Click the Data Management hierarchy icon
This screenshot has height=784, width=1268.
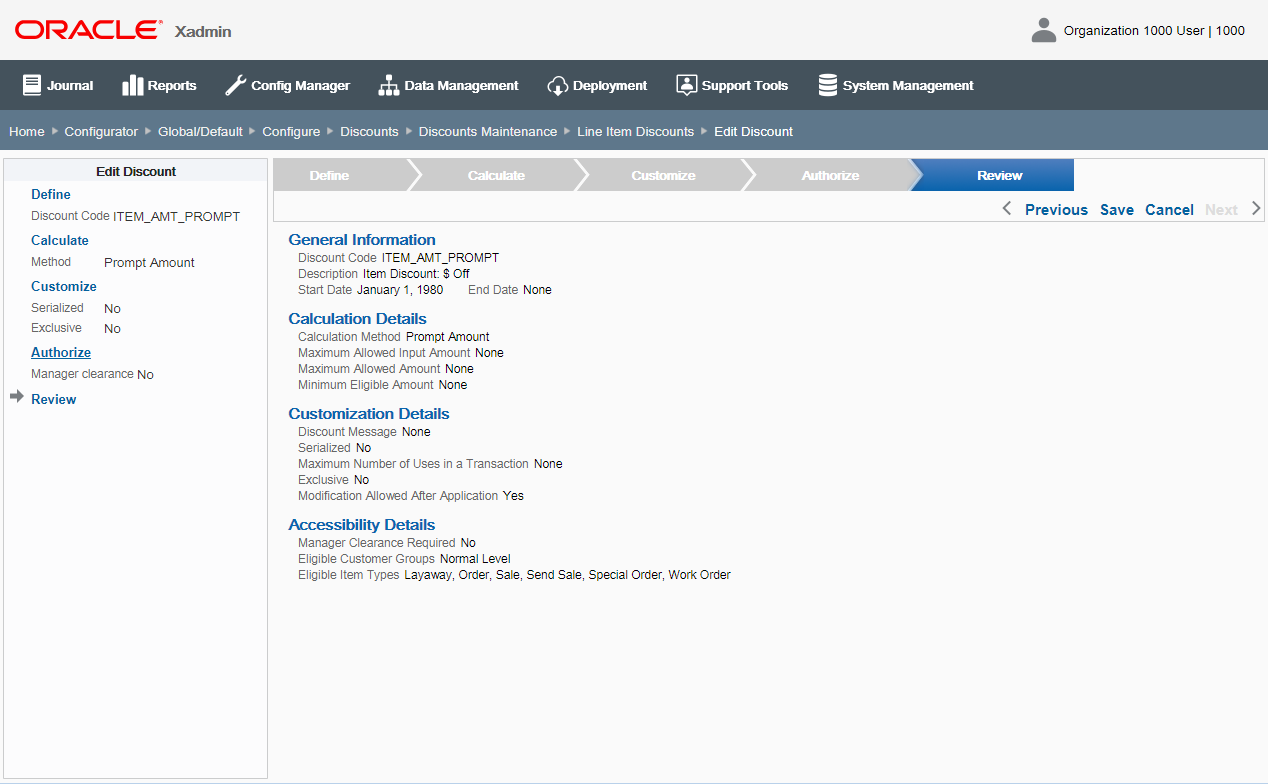pyautogui.click(x=388, y=85)
